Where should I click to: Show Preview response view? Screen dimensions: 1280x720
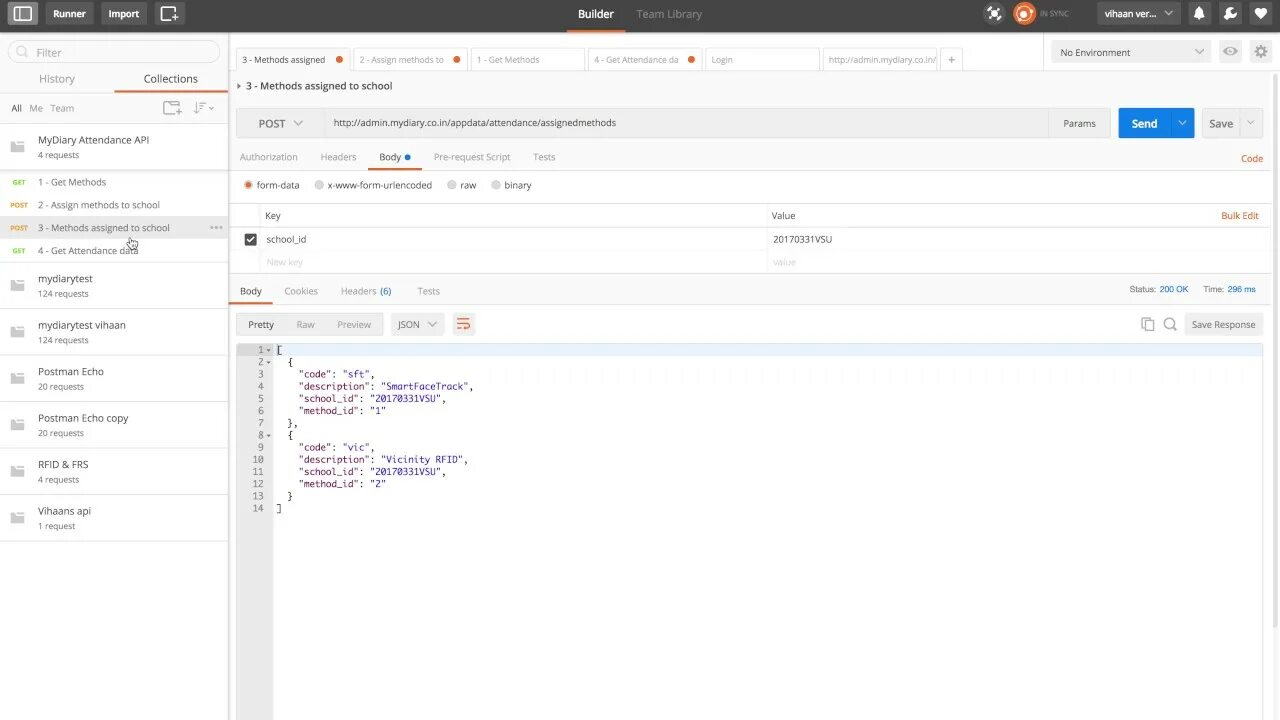[354, 324]
